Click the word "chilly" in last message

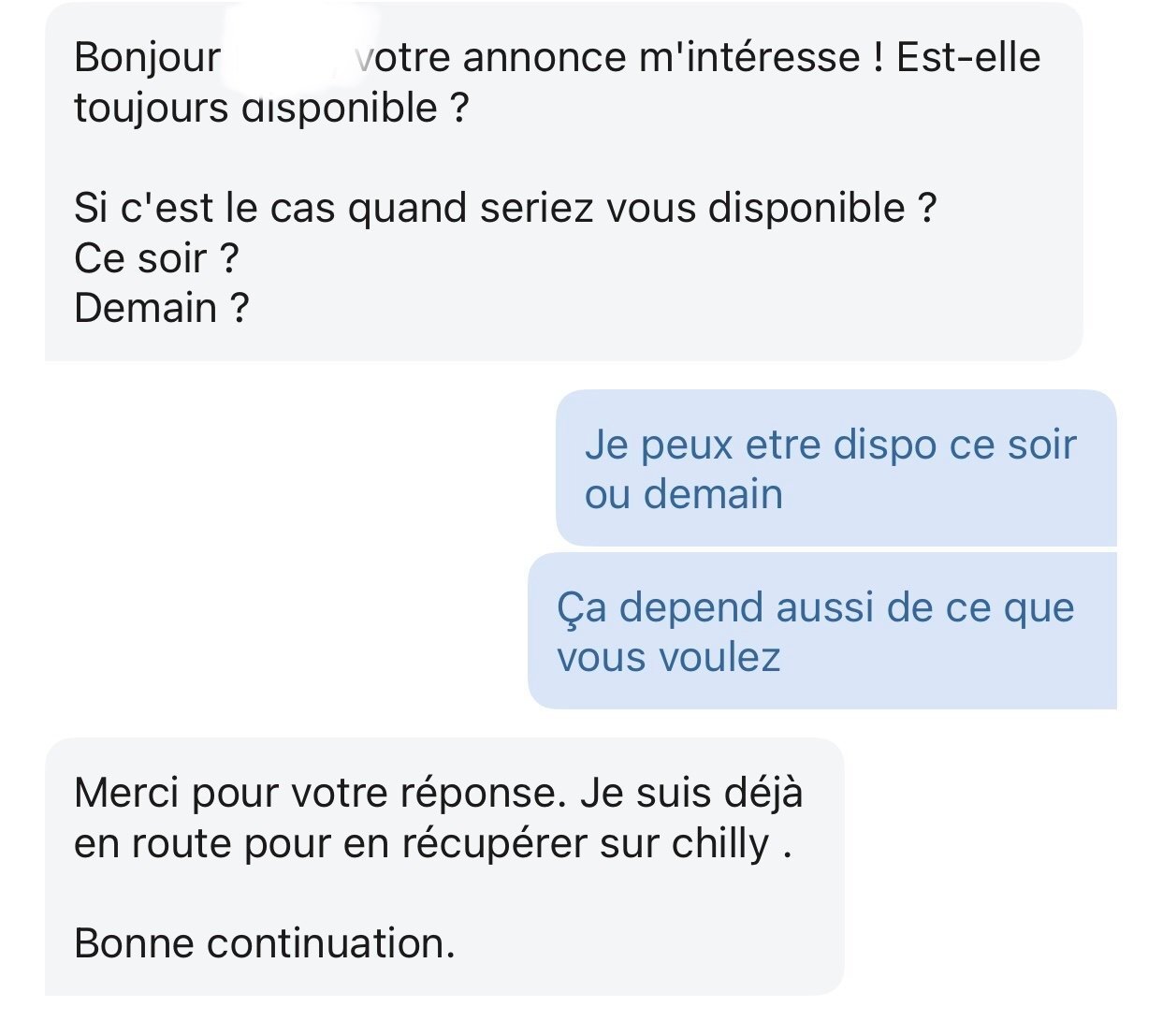[719, 844]
